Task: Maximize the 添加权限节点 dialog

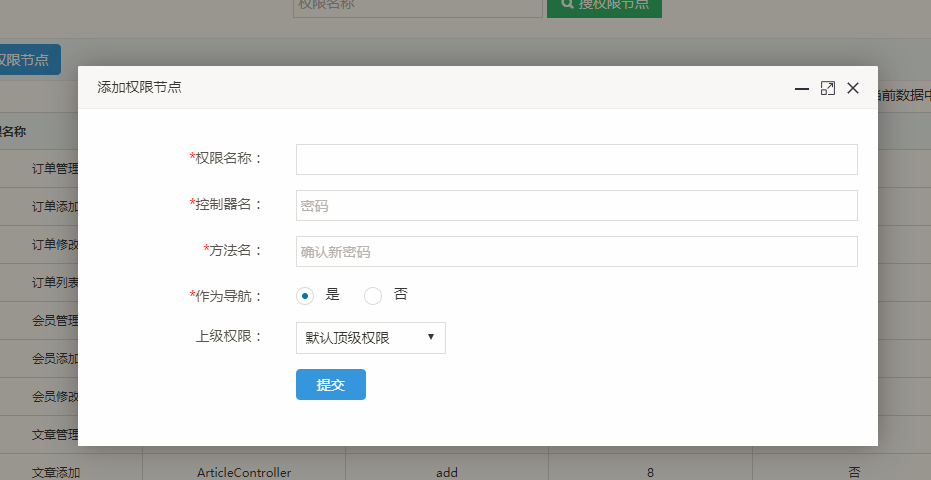Action: click(827, 88)
